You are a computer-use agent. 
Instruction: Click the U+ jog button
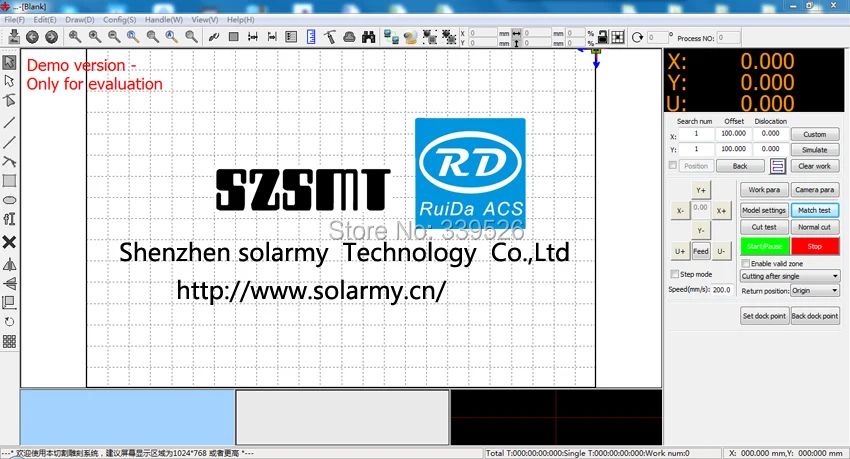680,251
